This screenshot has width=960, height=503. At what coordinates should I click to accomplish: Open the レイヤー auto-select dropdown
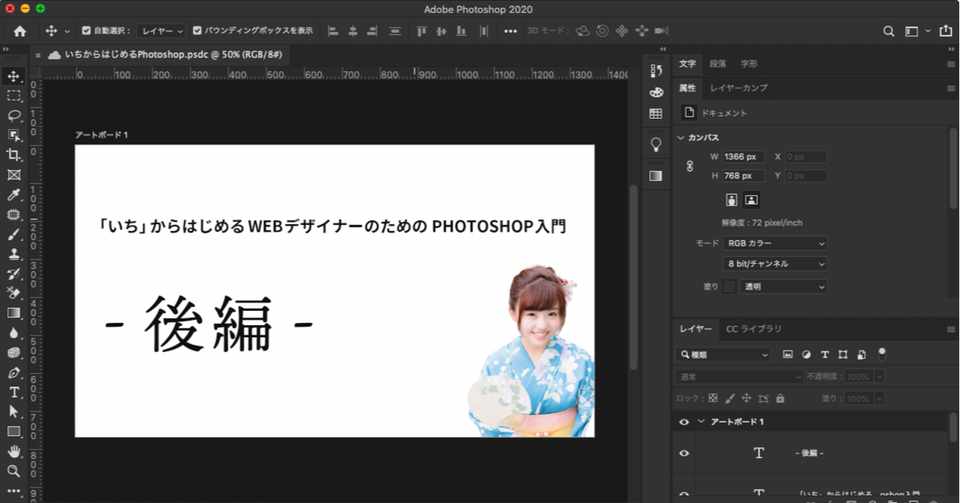[162, 31]
